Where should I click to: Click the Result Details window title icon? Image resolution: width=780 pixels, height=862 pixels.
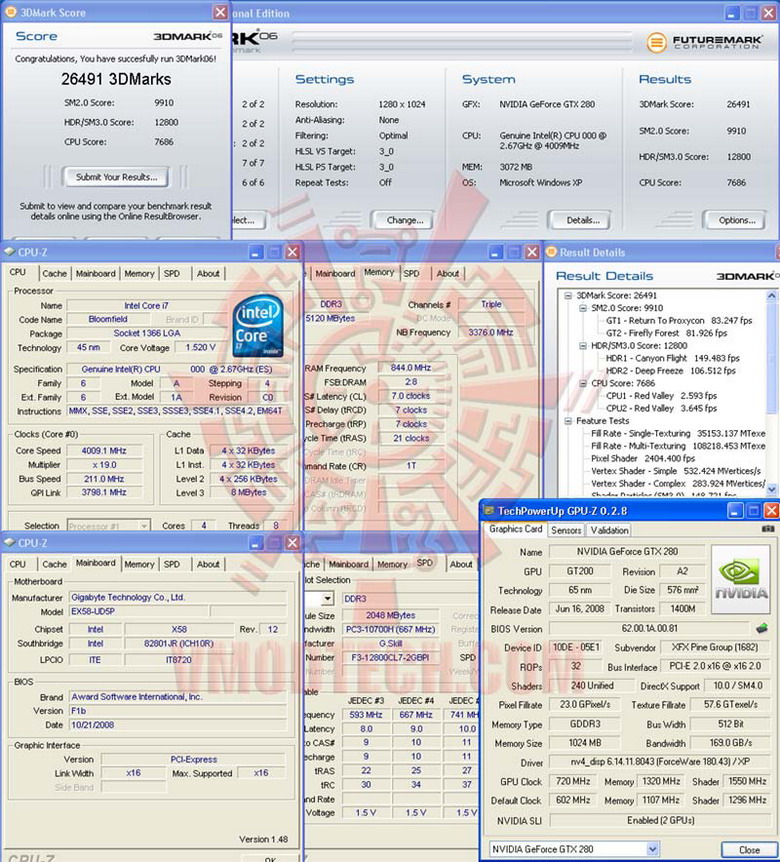tap(551, 252)
